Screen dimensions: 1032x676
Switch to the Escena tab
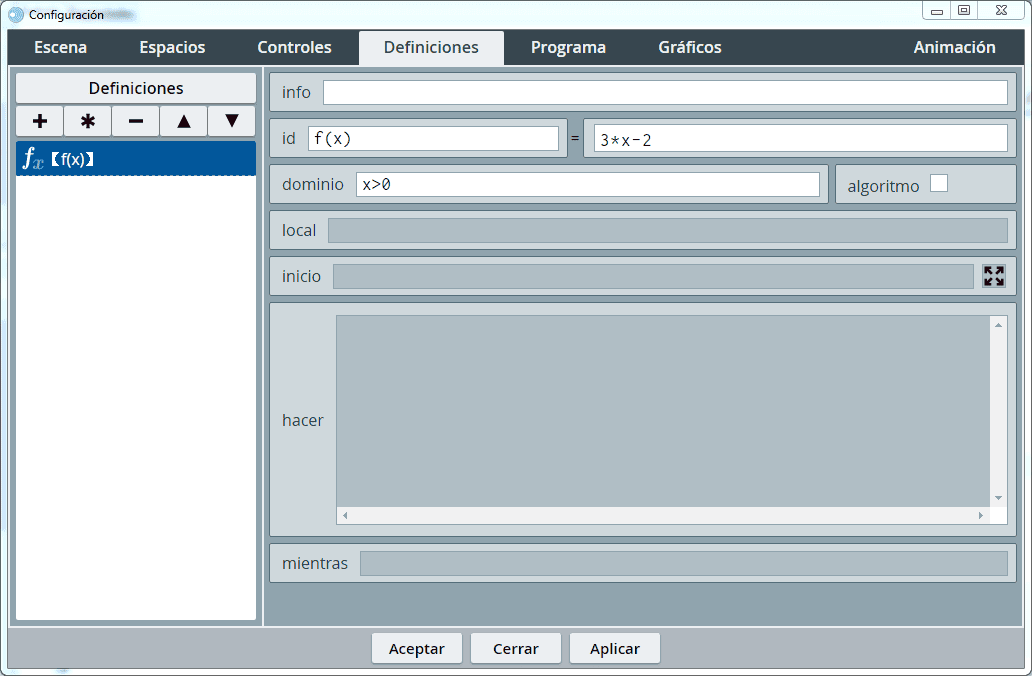point(60,48)
